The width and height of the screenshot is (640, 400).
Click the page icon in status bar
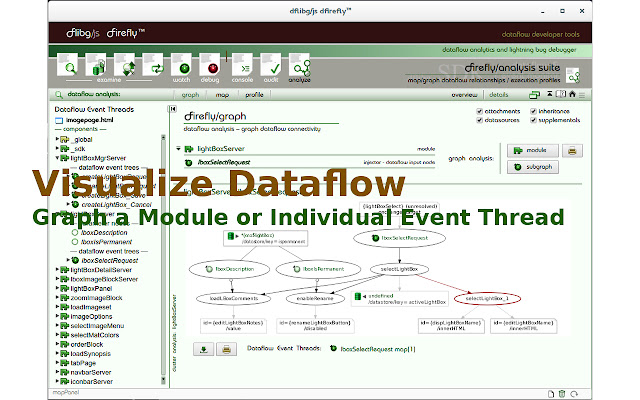pos(551,394)
